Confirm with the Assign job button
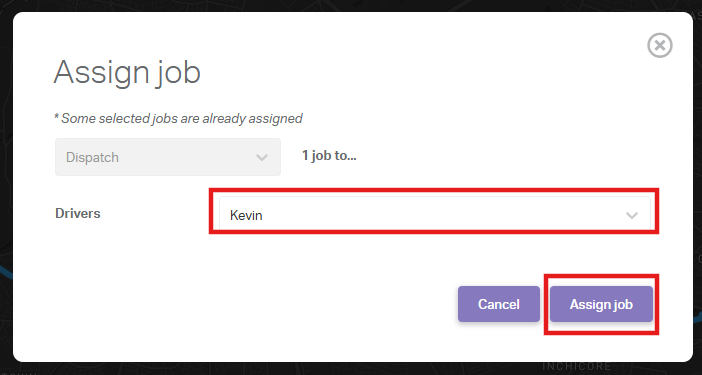The width and height of the screenshot is (702, 375). pyautogui.click(x=601, y=304)
